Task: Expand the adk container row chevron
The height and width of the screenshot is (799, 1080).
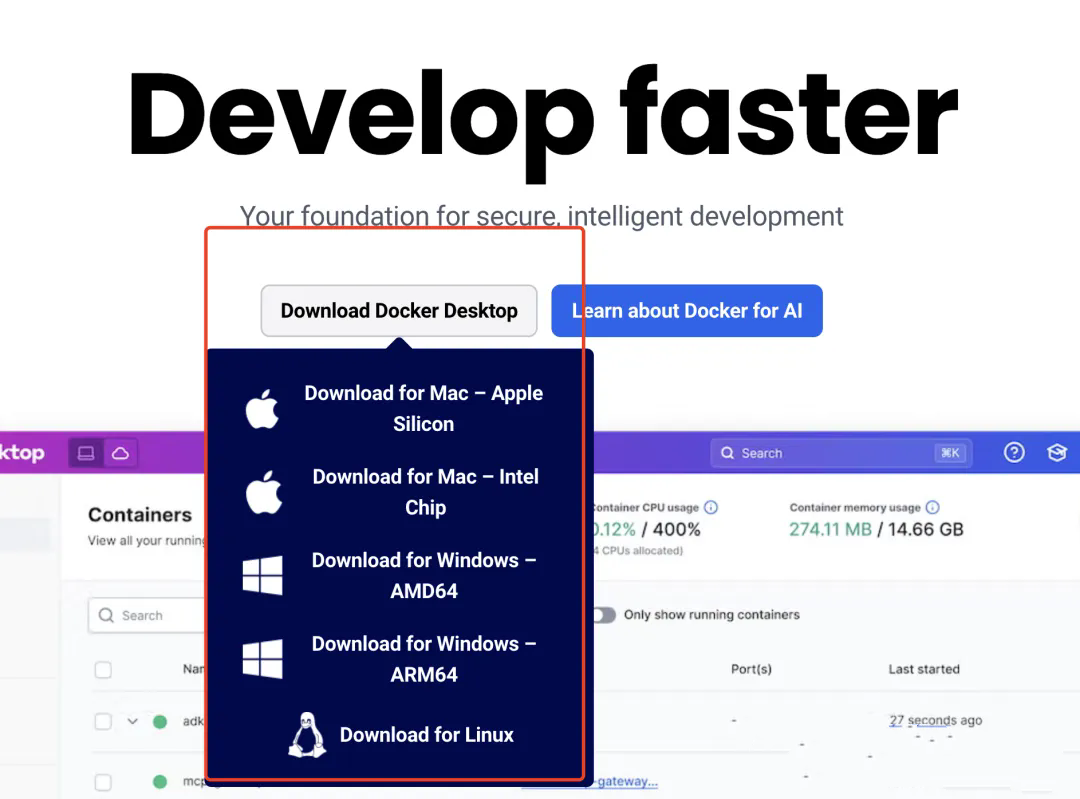Action: coord(132,721)
